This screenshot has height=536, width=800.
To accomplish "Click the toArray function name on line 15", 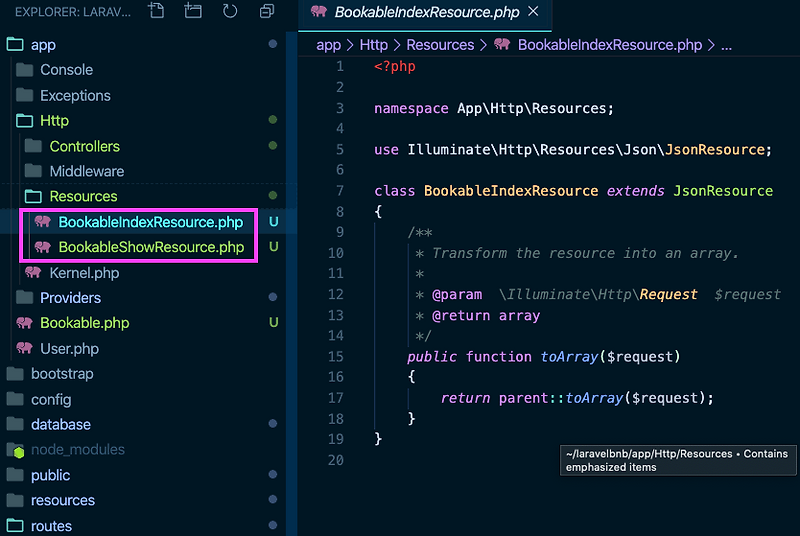I will (x=569, y=357).
